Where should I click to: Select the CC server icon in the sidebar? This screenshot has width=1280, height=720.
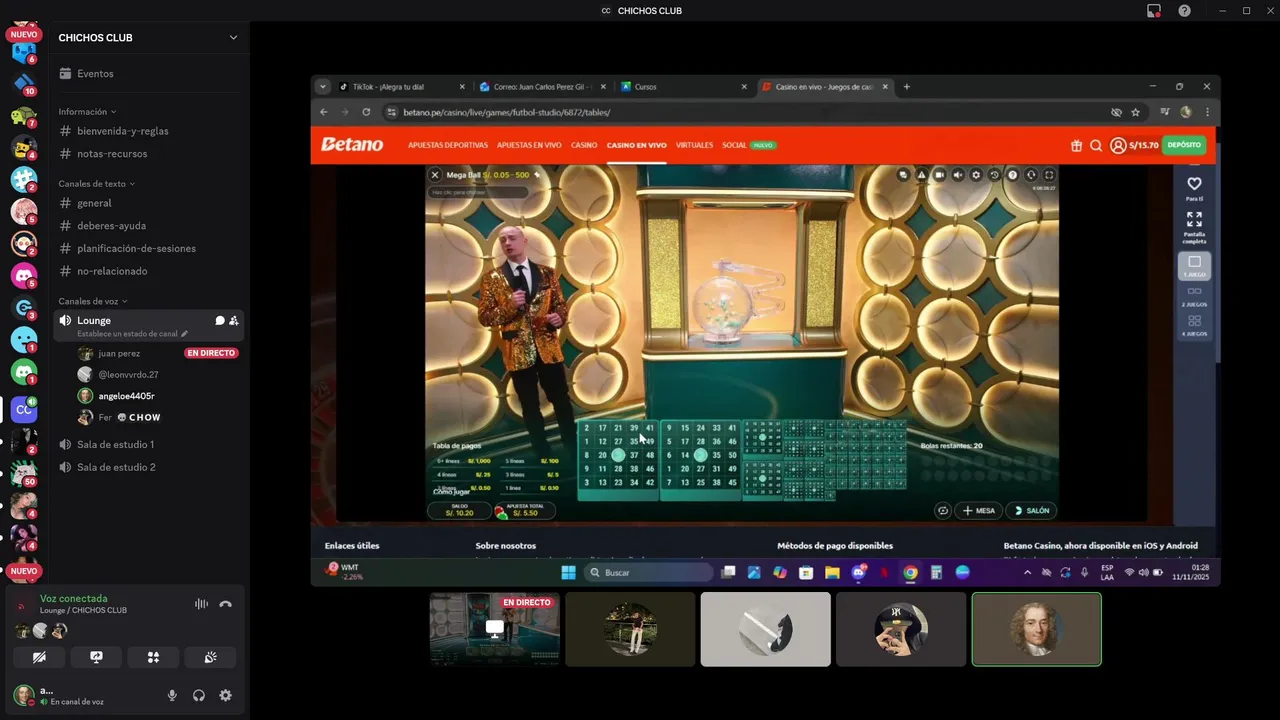coord(24,409)
